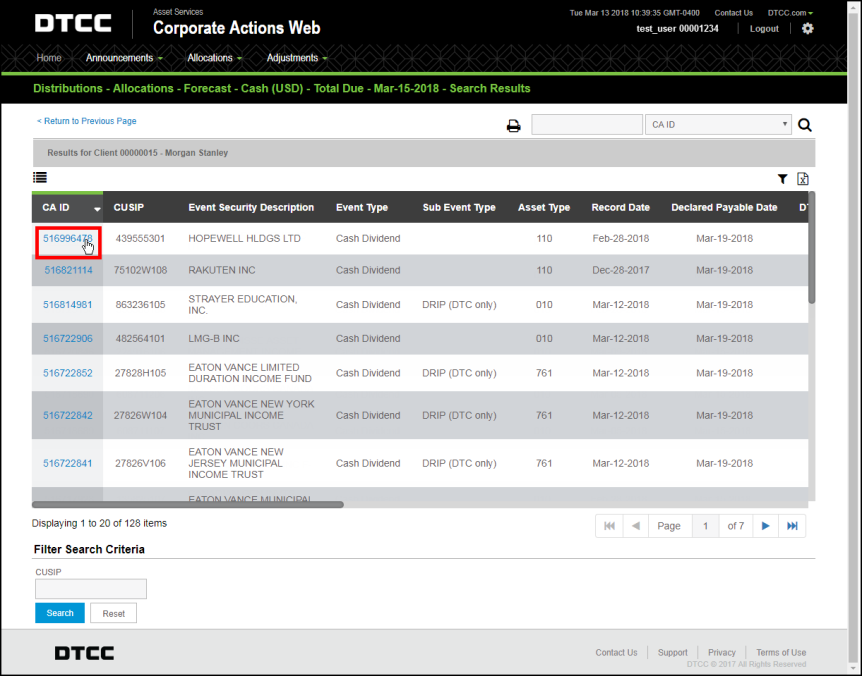
Task: Select CUSIP 482564101 cell
Action: (x=140, y=339)
